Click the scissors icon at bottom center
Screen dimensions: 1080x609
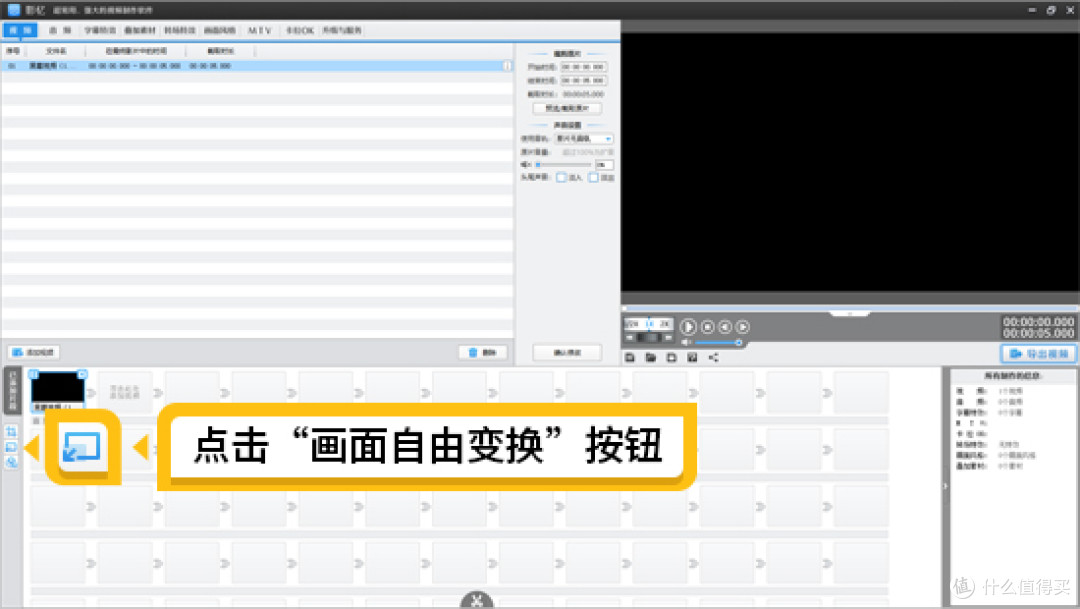click(x=477, y=601)
